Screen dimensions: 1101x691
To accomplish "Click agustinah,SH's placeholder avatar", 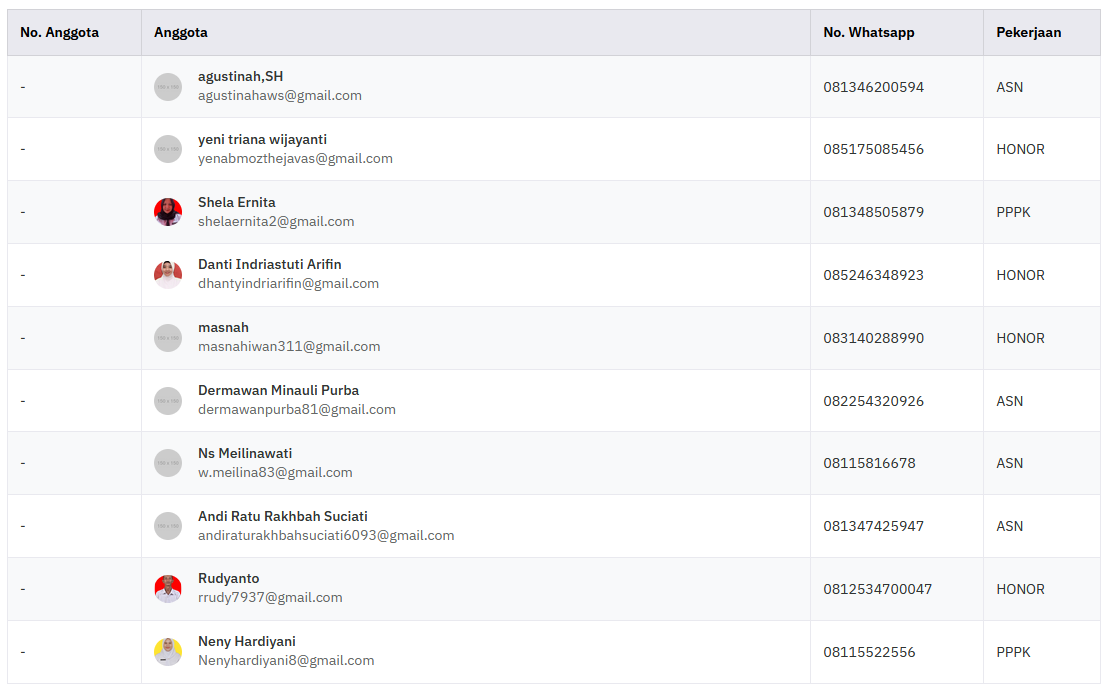I will (168, 87).
